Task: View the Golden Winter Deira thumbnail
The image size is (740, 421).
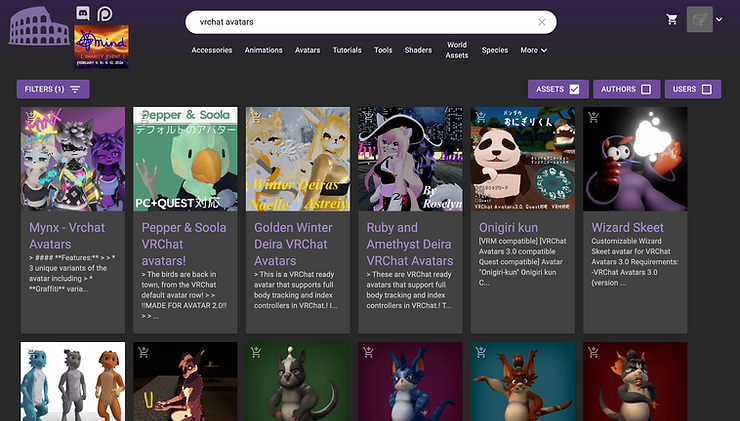Action: pyautogui.click(x=298, y=159)
